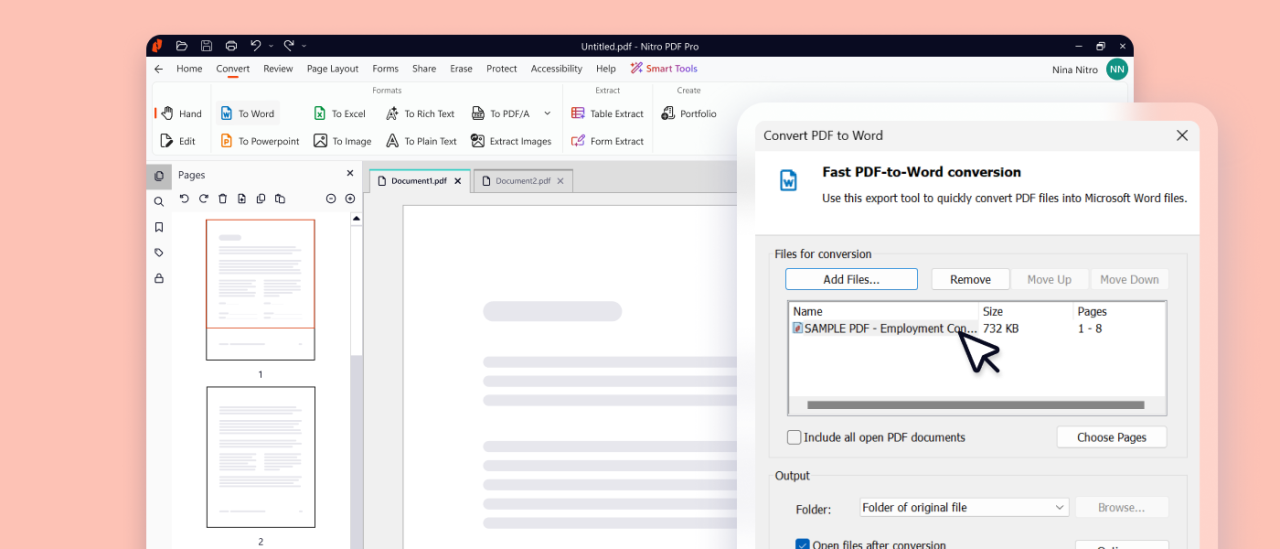Expand the chevron next to To PDF/A
The width and height of the screenshot is (1280, 549).
547,114
